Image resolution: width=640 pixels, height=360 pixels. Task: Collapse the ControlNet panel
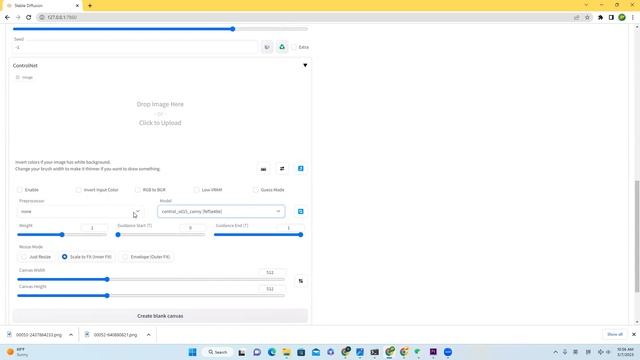click(x=305, y=65)
